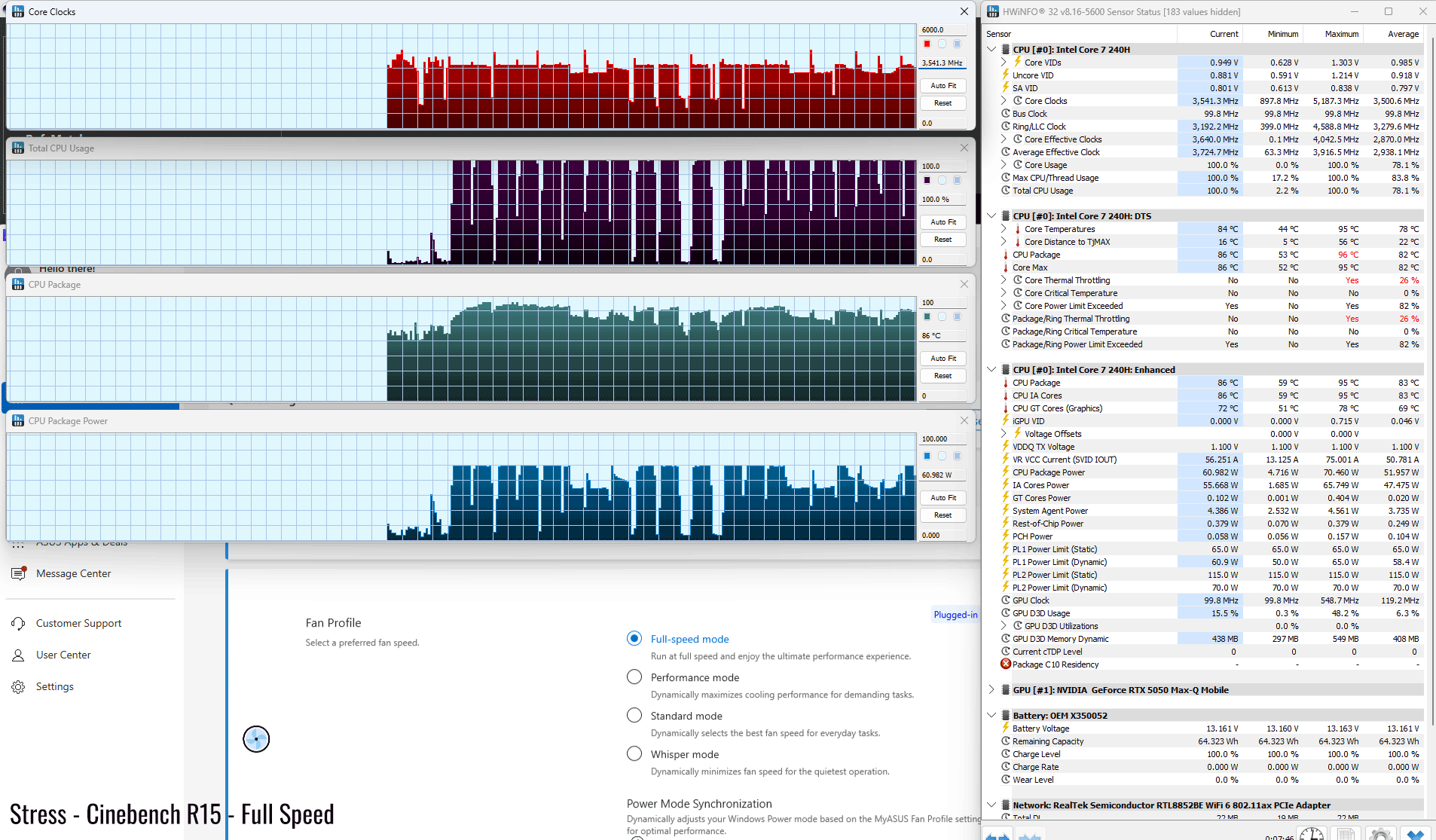Click the clock icon beside GPU Clock sensor

[1006, 600]
